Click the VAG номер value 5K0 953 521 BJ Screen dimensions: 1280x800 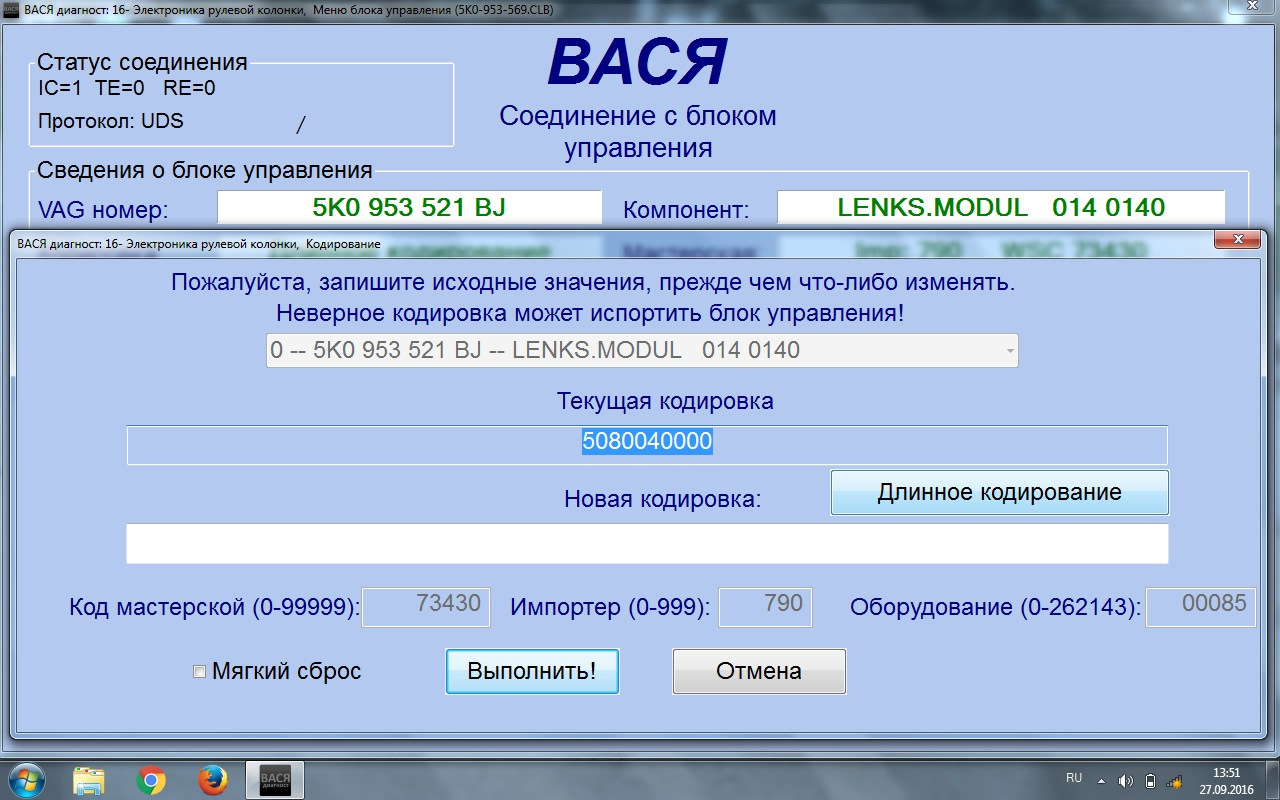point(409,208)
